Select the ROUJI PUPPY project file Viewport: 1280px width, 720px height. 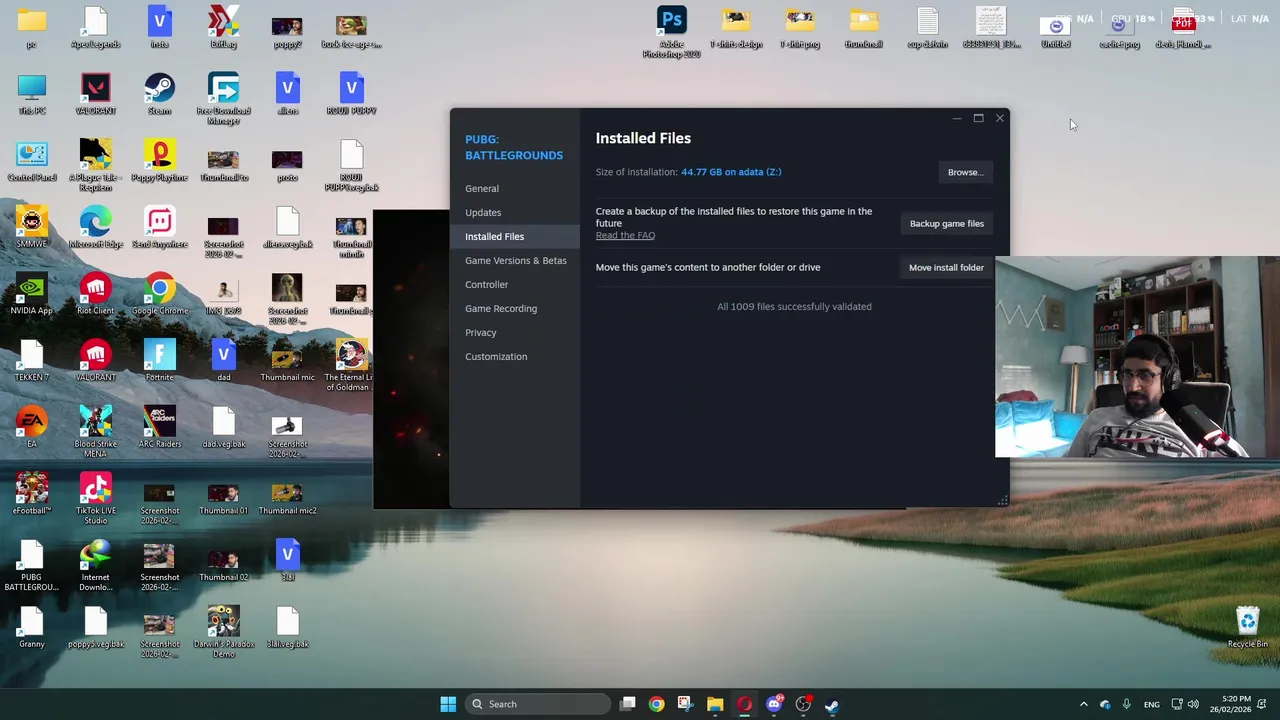point(351,95)
